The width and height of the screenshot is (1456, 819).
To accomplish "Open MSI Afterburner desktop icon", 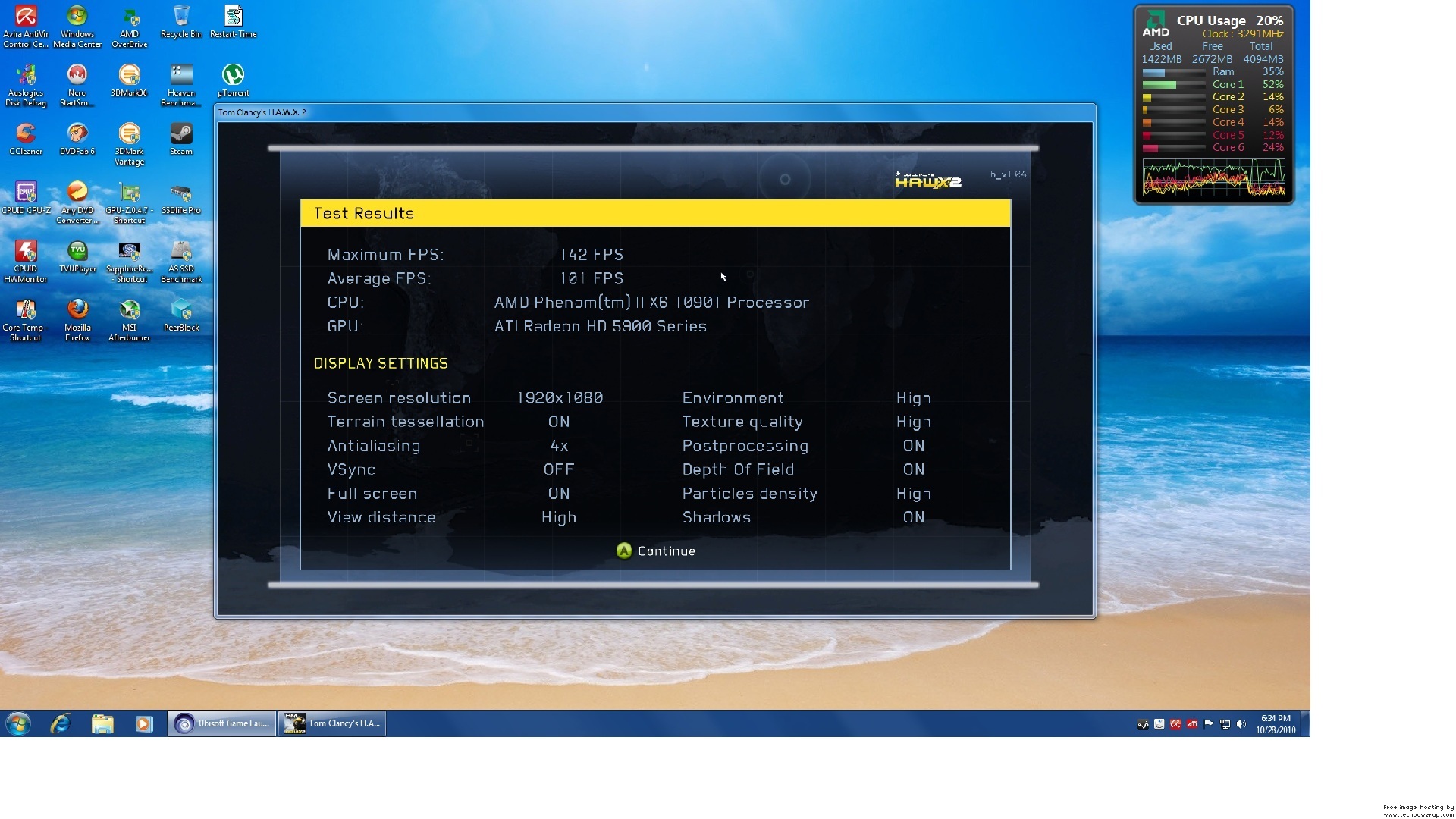I will click(x=130, y=321).
